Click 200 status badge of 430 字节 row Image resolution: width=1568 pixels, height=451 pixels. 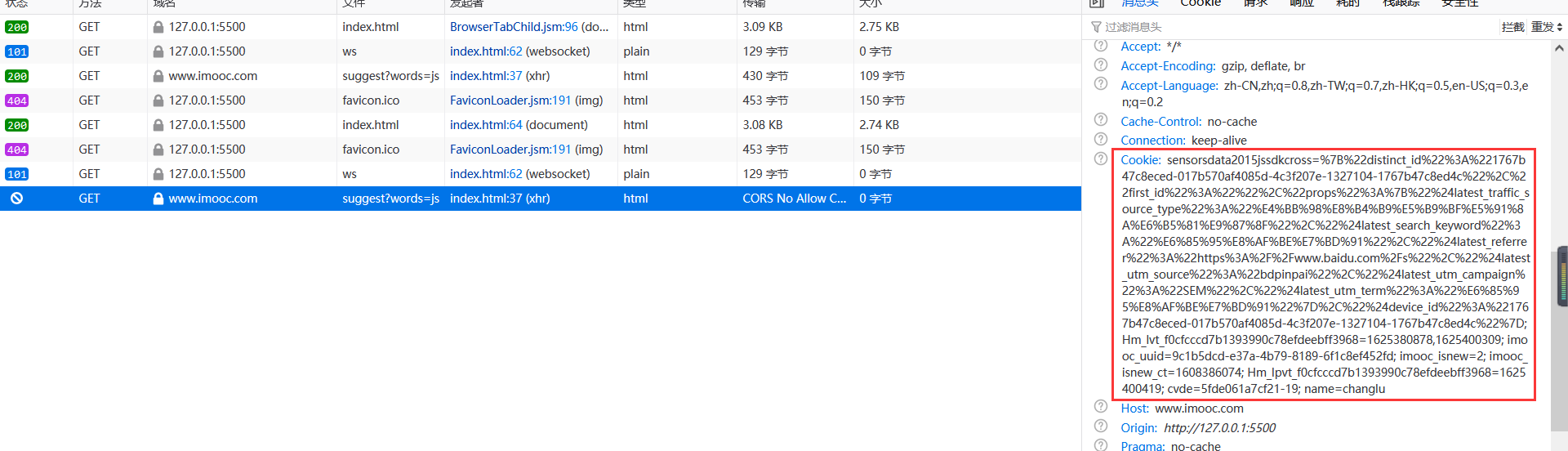pyautogui.click(x=16, y=76)
